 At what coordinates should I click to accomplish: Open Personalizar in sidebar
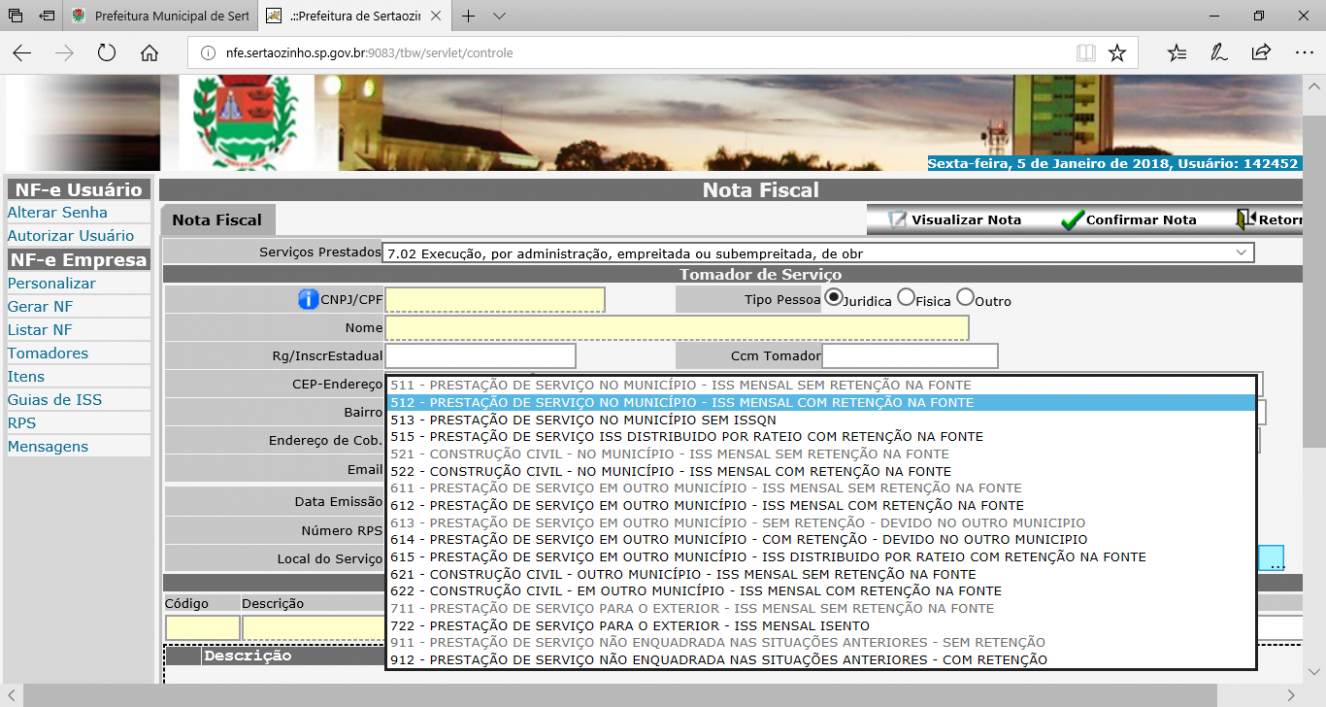pyautogui.click(x=51, y=283)
